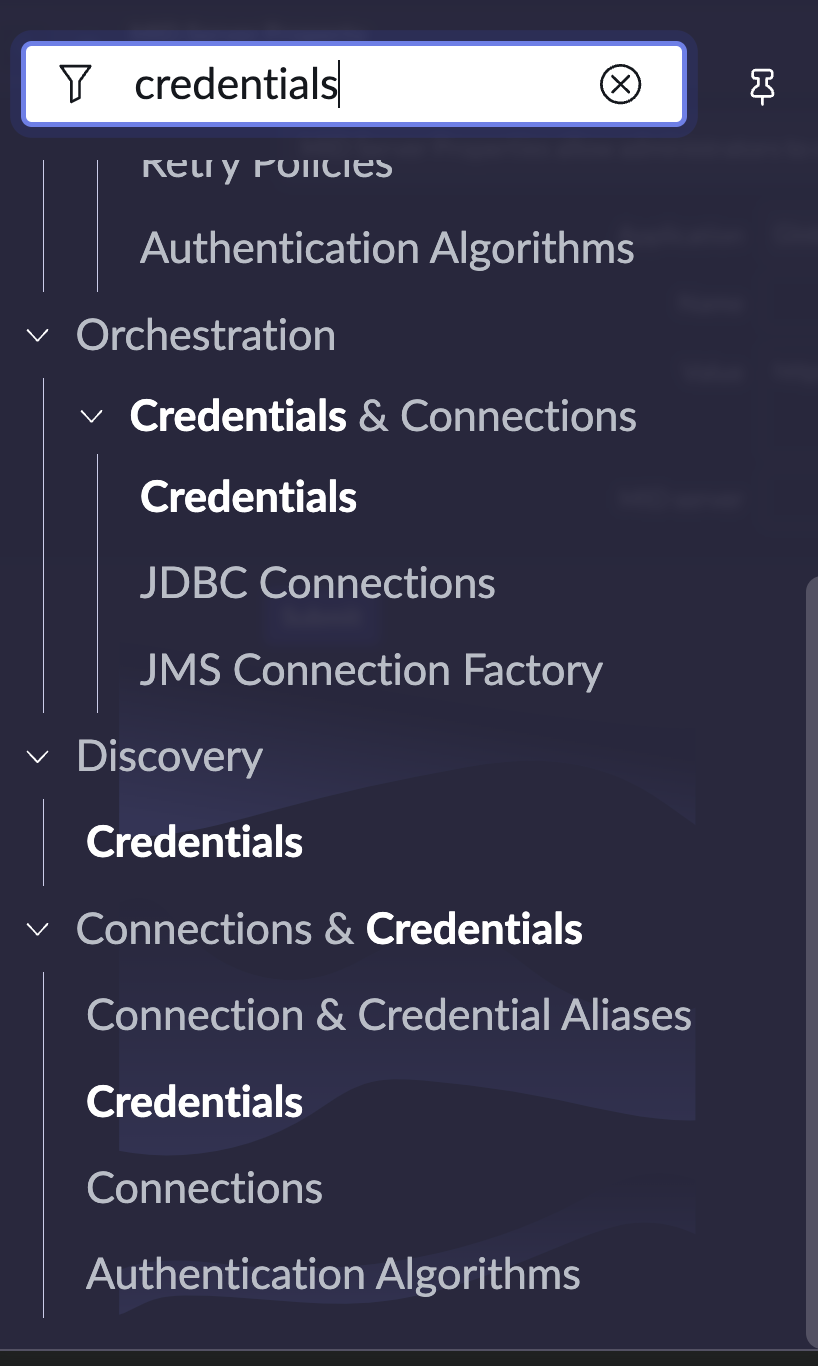Open Credentials below Connection & Credential Aliases

194,1102
